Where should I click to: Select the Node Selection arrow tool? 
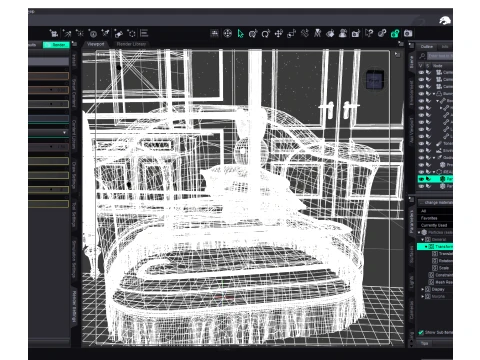240,34
